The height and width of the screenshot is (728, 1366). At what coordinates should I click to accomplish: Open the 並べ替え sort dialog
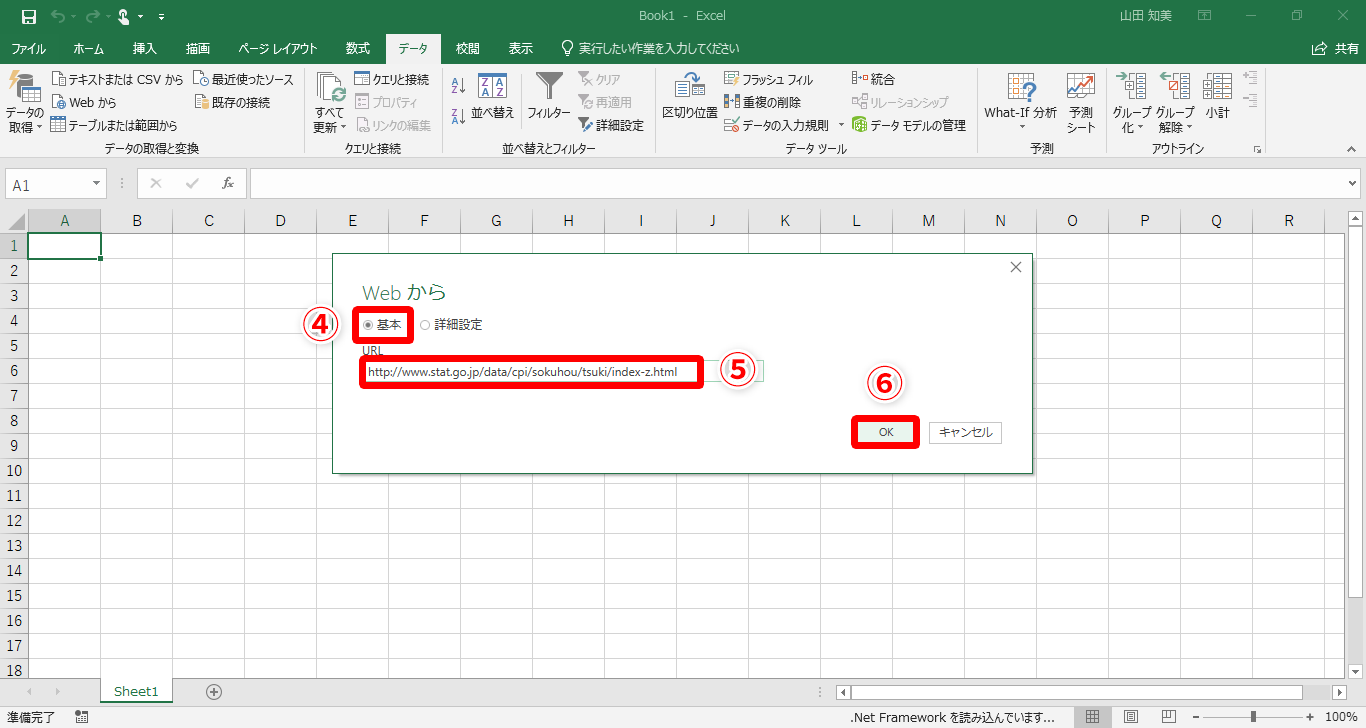pyautogui.click(x=493, y=98)
